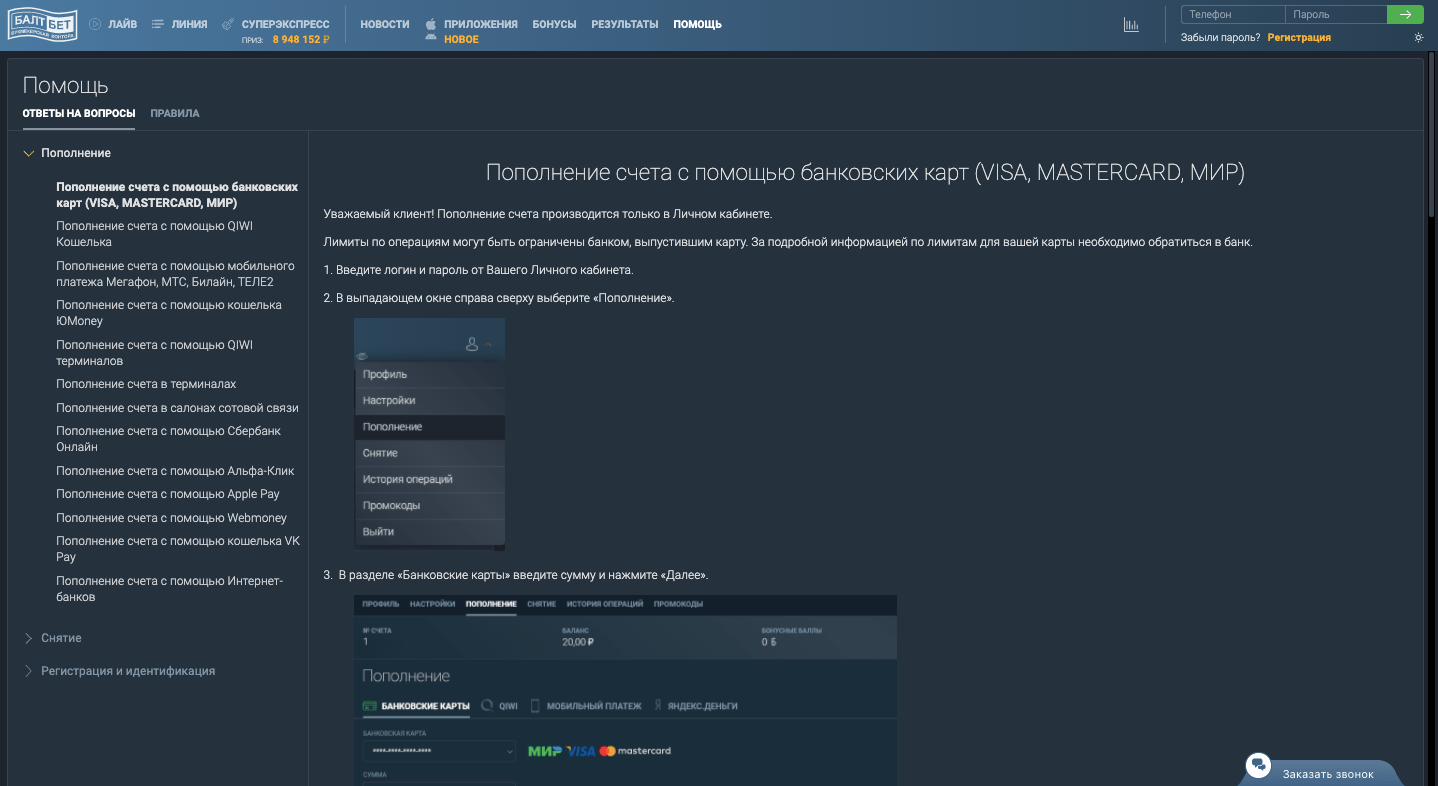1438x786 pixels.
Task: Open mobile payment Мегафон, МТС topic
Action: [176, 274]
